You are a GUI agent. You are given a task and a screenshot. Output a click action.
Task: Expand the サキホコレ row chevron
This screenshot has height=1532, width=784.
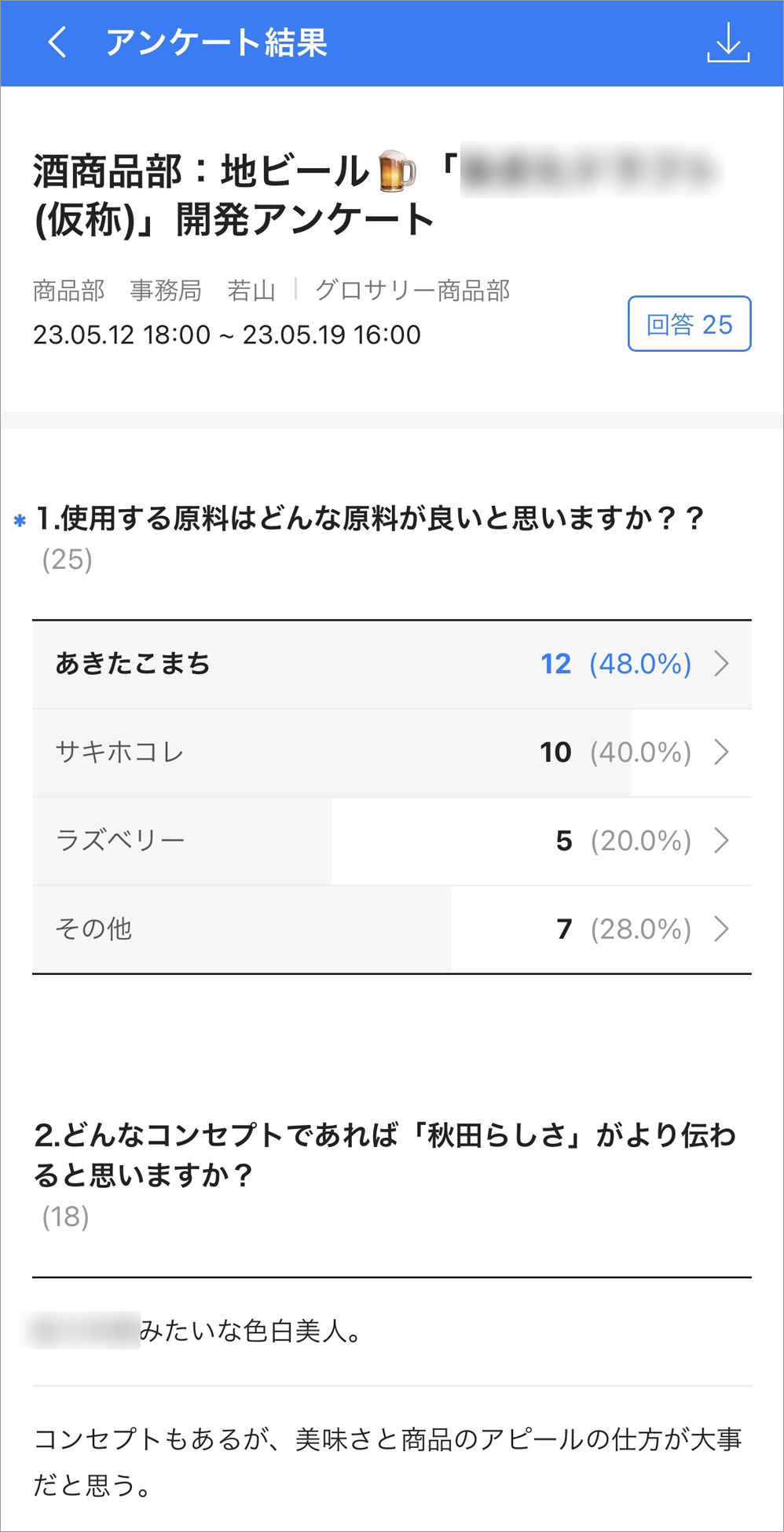pos(722,752)
